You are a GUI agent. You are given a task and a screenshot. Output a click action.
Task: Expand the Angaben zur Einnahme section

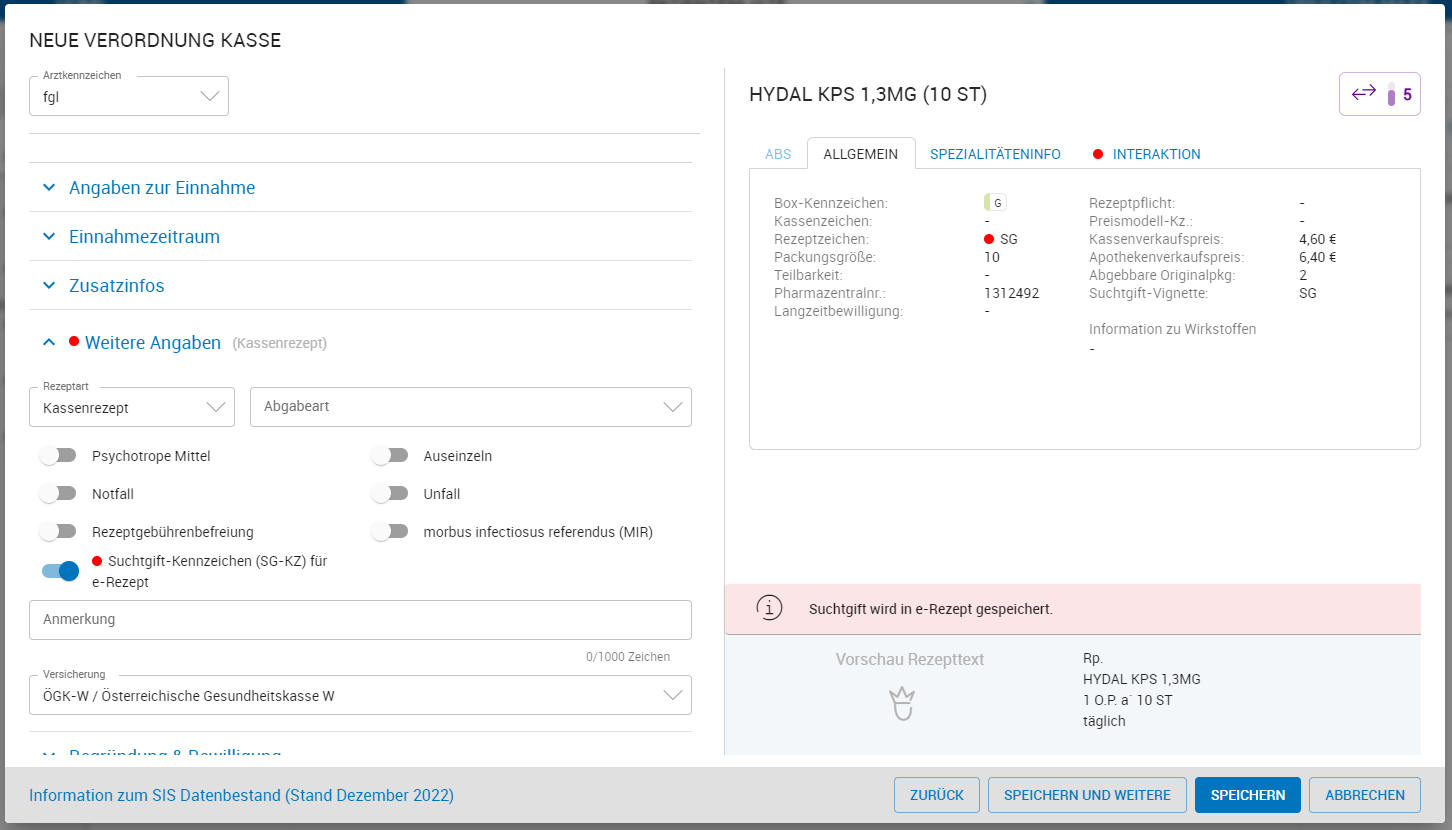pos(162,188)
